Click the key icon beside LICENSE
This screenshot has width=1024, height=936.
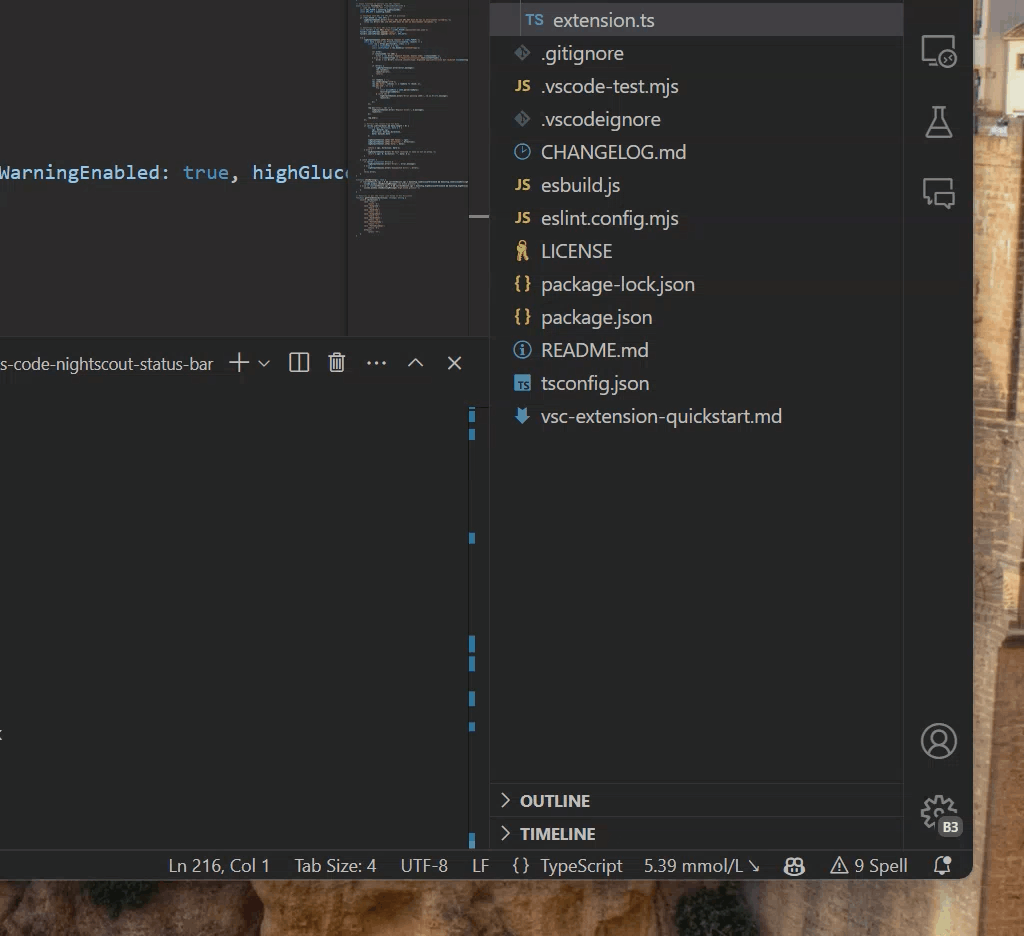click(x=522, y=251)
